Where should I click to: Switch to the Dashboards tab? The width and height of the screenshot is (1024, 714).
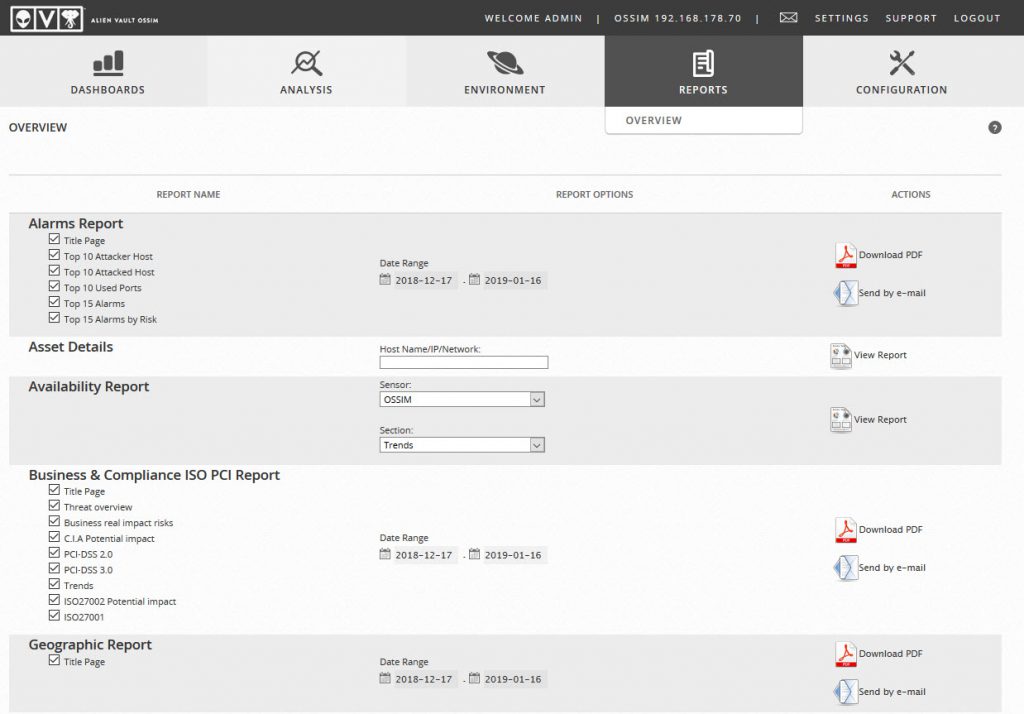tap(107, 72)
